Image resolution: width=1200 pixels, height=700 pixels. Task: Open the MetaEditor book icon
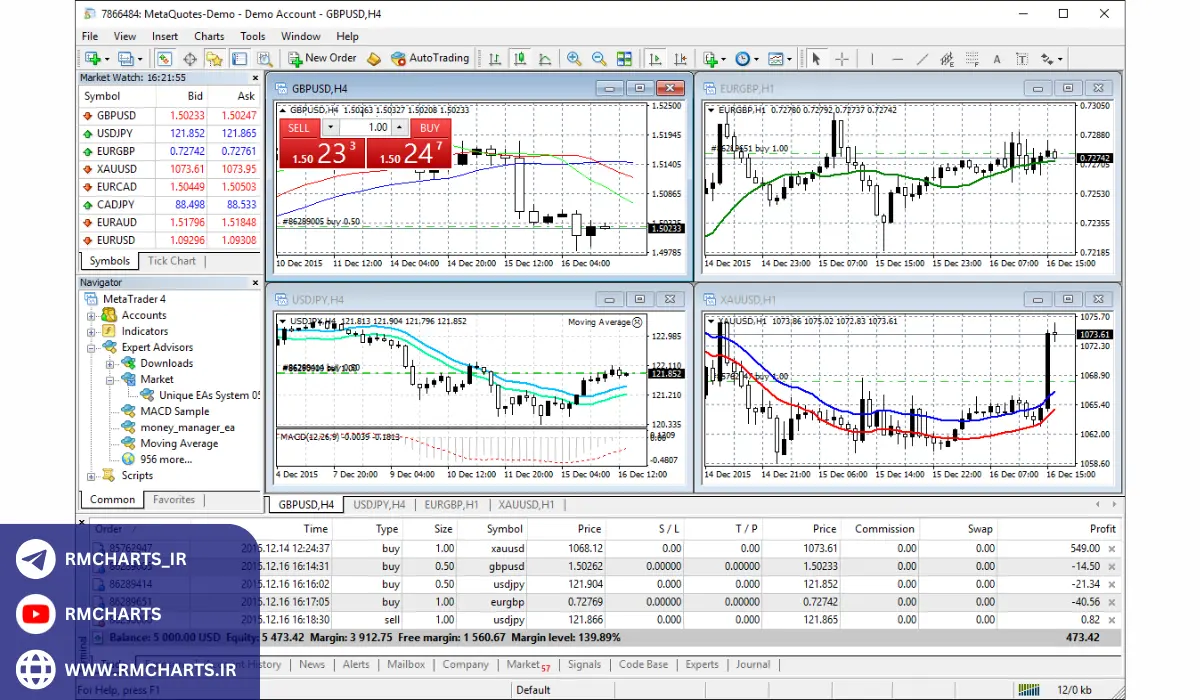tap(374, 59)
